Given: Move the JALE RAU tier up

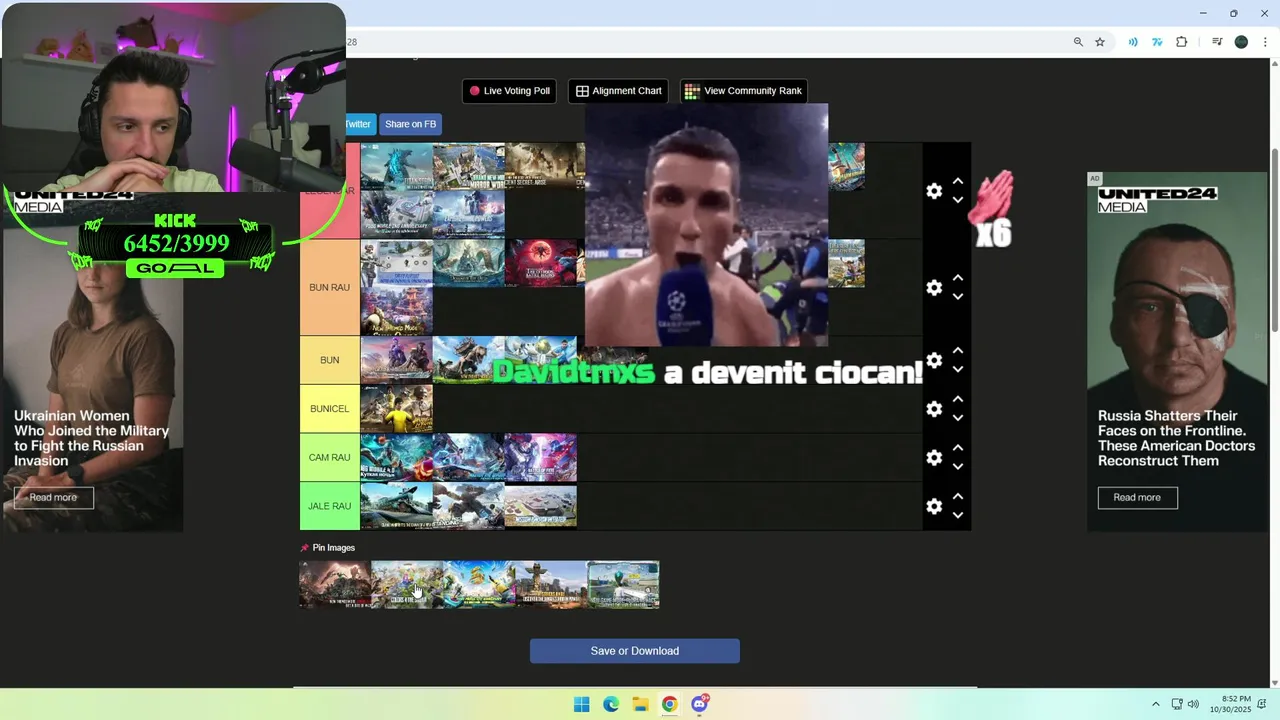Looking at the screenshot, I should (x=958, y=496).
